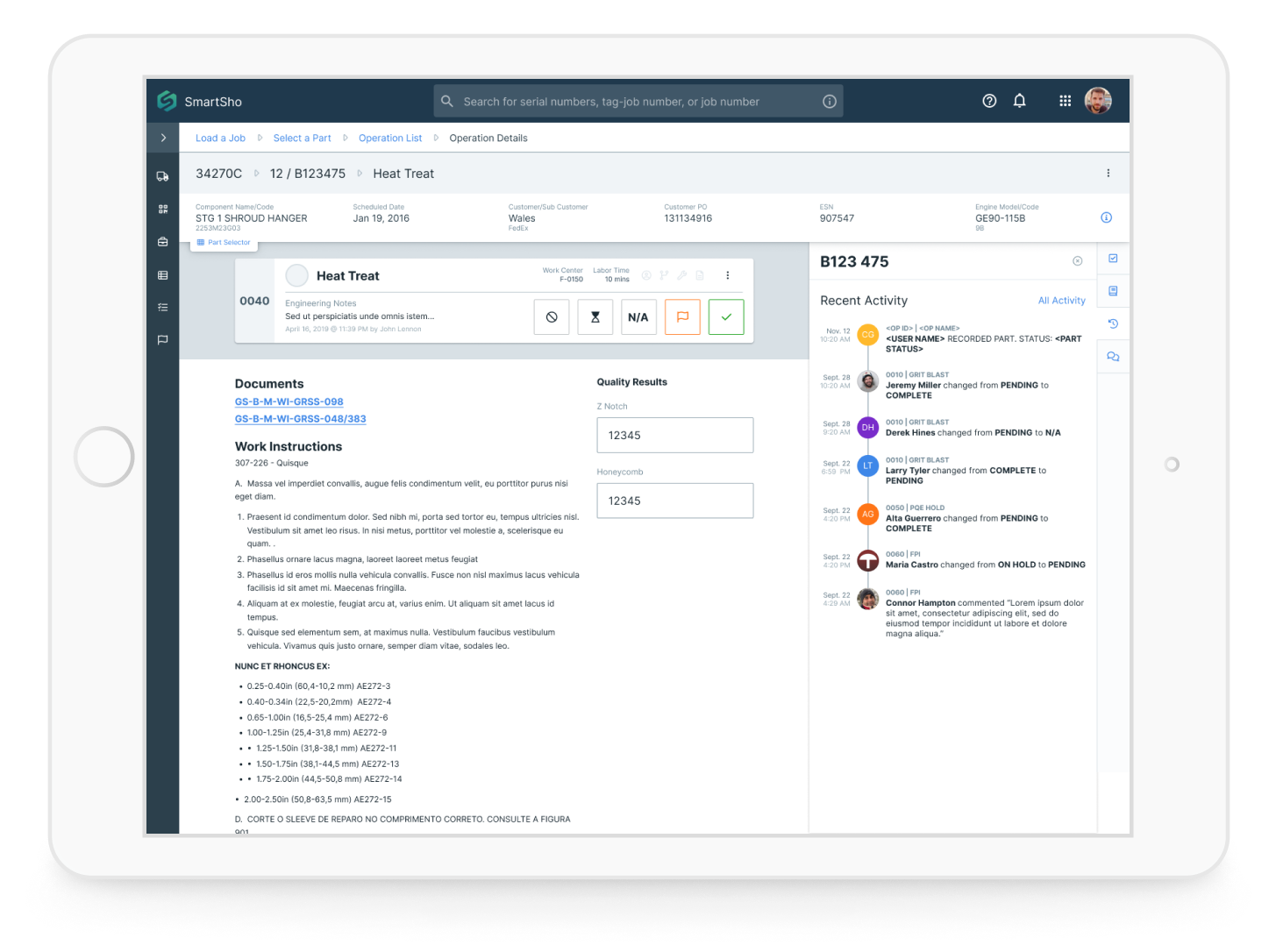
Task: Go to Operation List breadcrumb
Action: point(390,139)
